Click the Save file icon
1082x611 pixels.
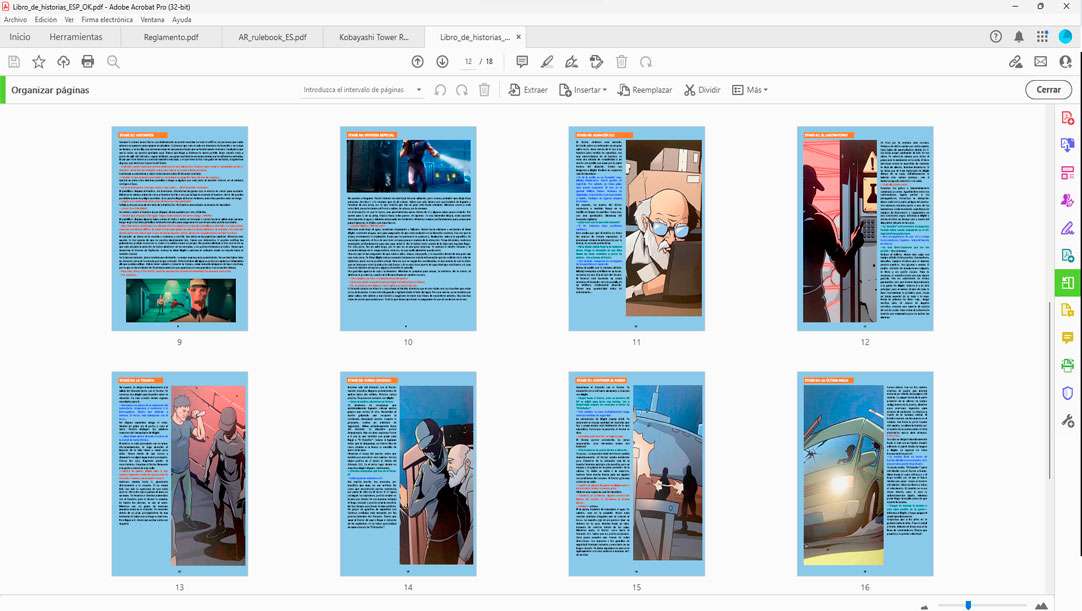point(14,62)
